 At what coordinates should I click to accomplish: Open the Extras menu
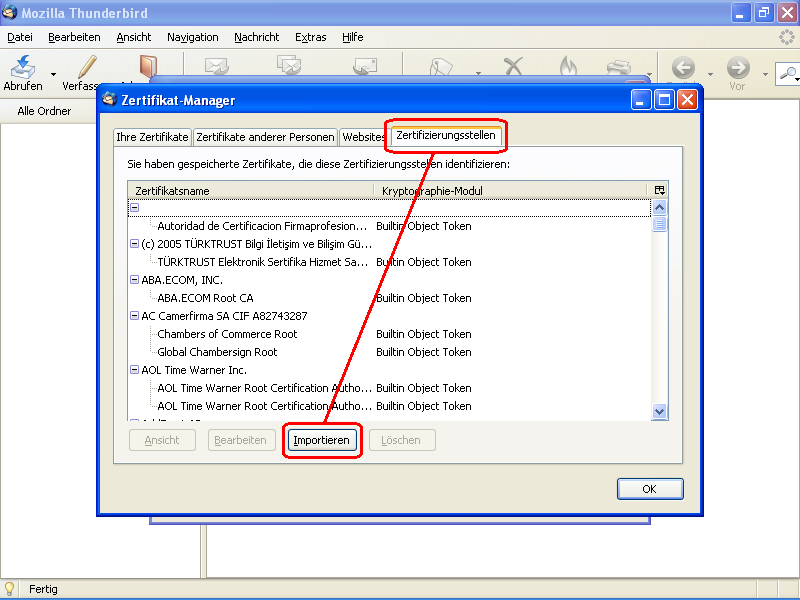click(310, 37)
